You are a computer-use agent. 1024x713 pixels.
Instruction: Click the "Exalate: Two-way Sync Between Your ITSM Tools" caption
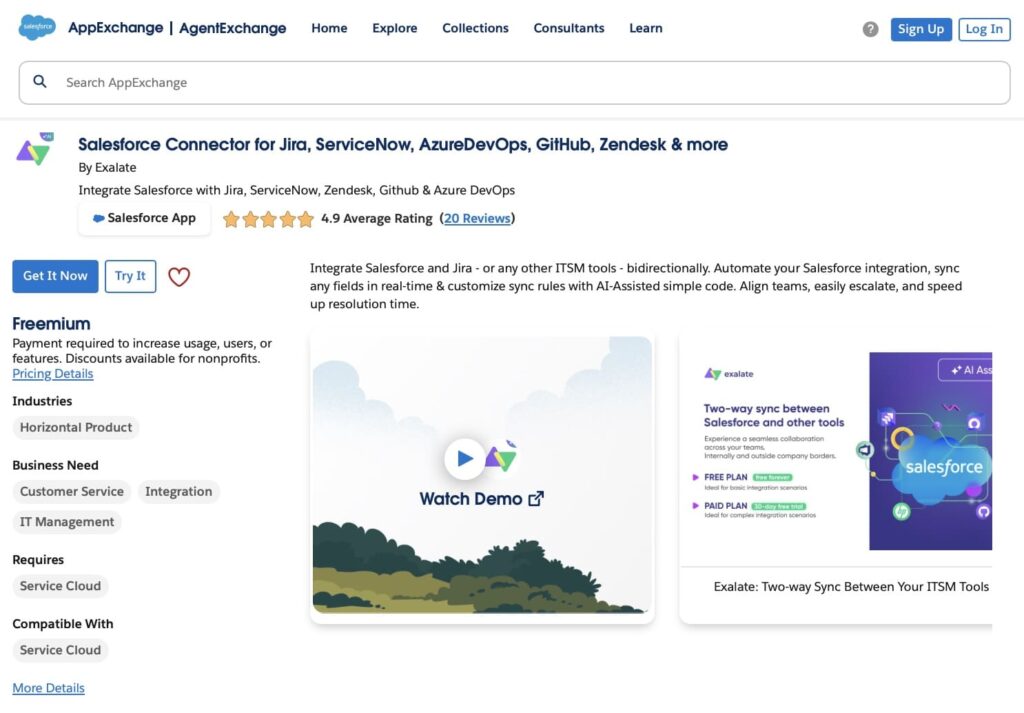point(852,586)
